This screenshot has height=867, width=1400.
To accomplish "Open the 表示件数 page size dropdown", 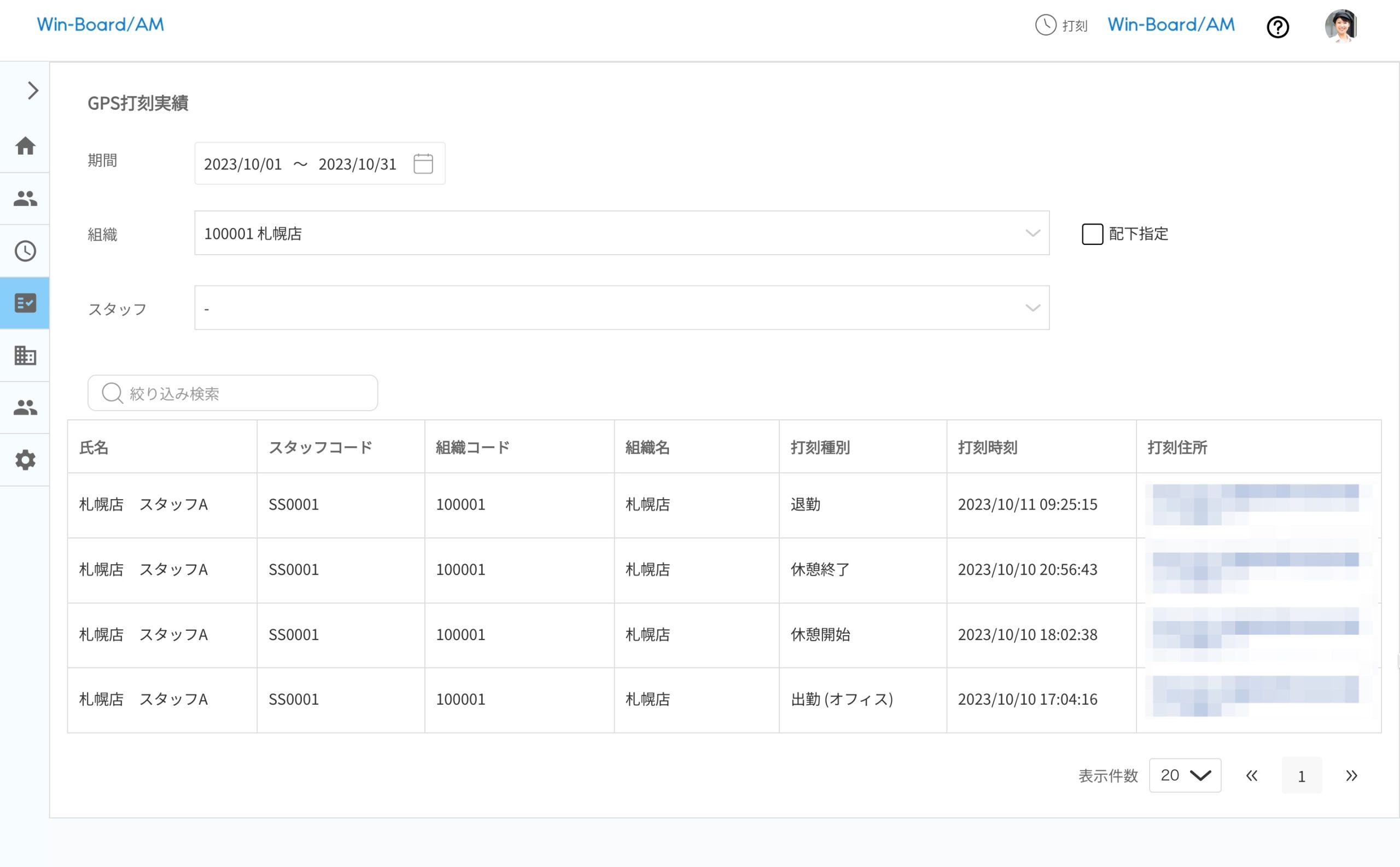I will tap(1185, 775).
